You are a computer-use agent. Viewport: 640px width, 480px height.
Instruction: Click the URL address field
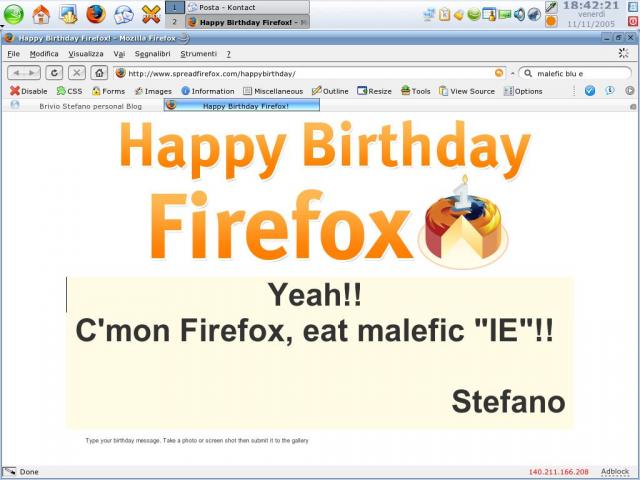click(x=300, y=73)
